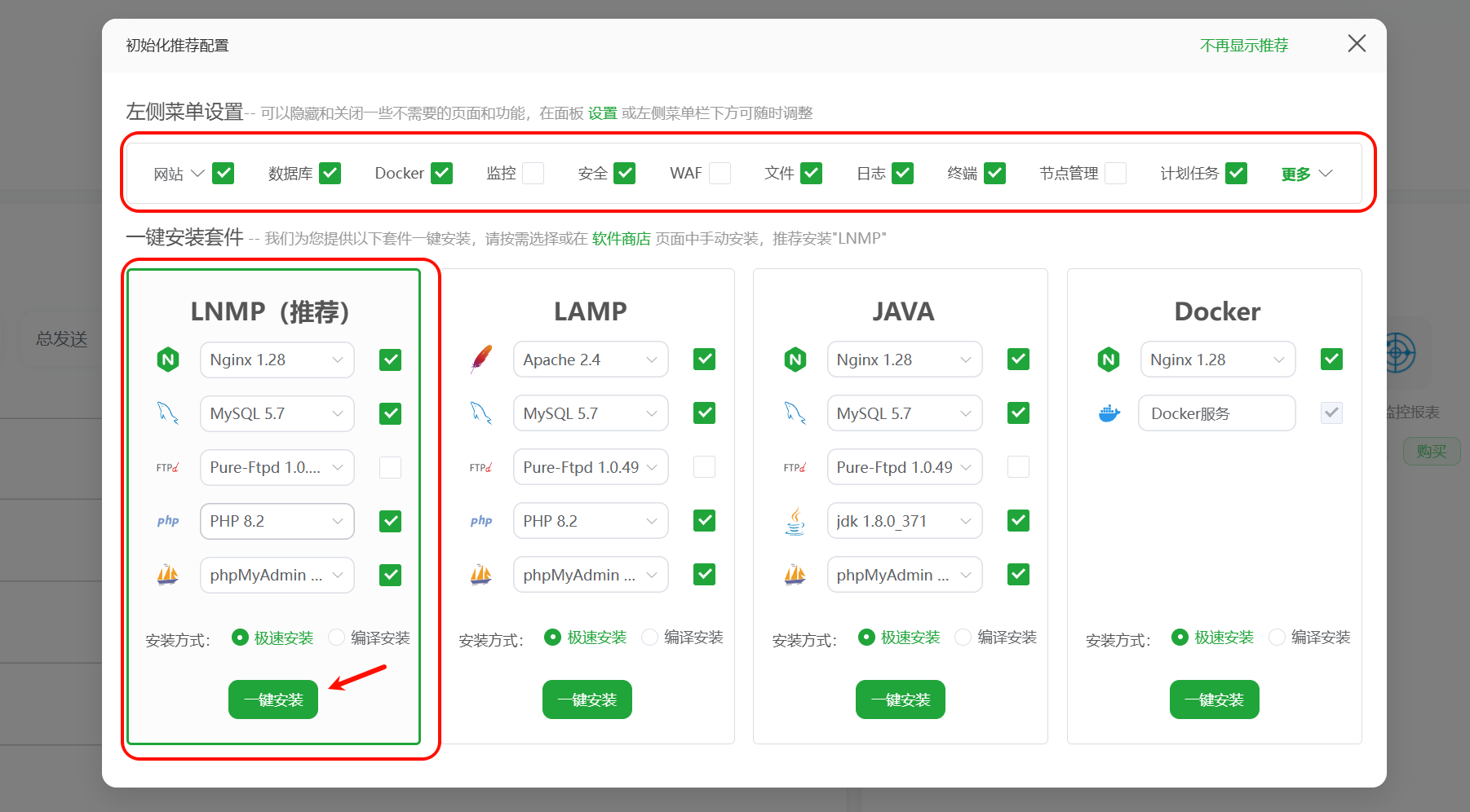Check Pure-Ftpd checkbox in LNMP panel
The width and height of the screenshot is (1470, 812).
click(x=390, y=467)
